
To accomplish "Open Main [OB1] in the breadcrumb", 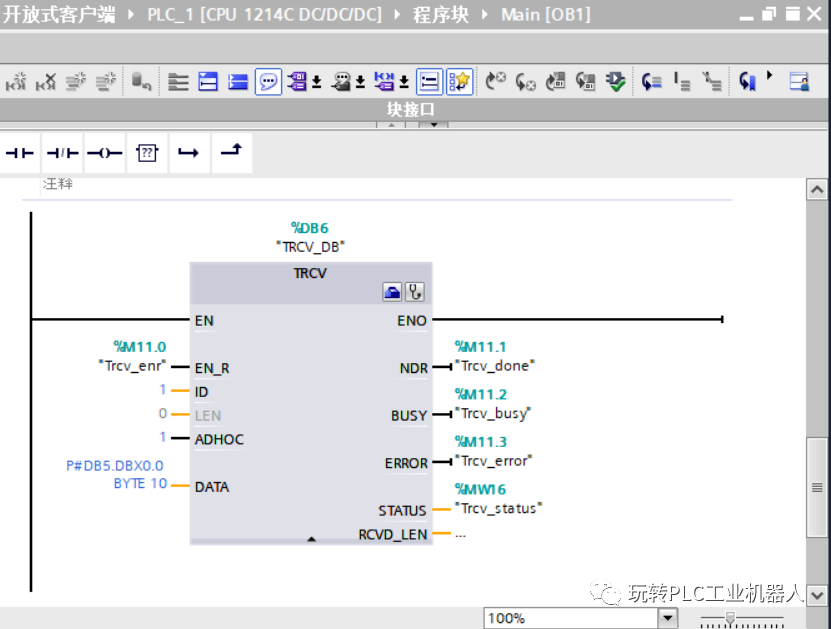I will [x=545, y=14].
